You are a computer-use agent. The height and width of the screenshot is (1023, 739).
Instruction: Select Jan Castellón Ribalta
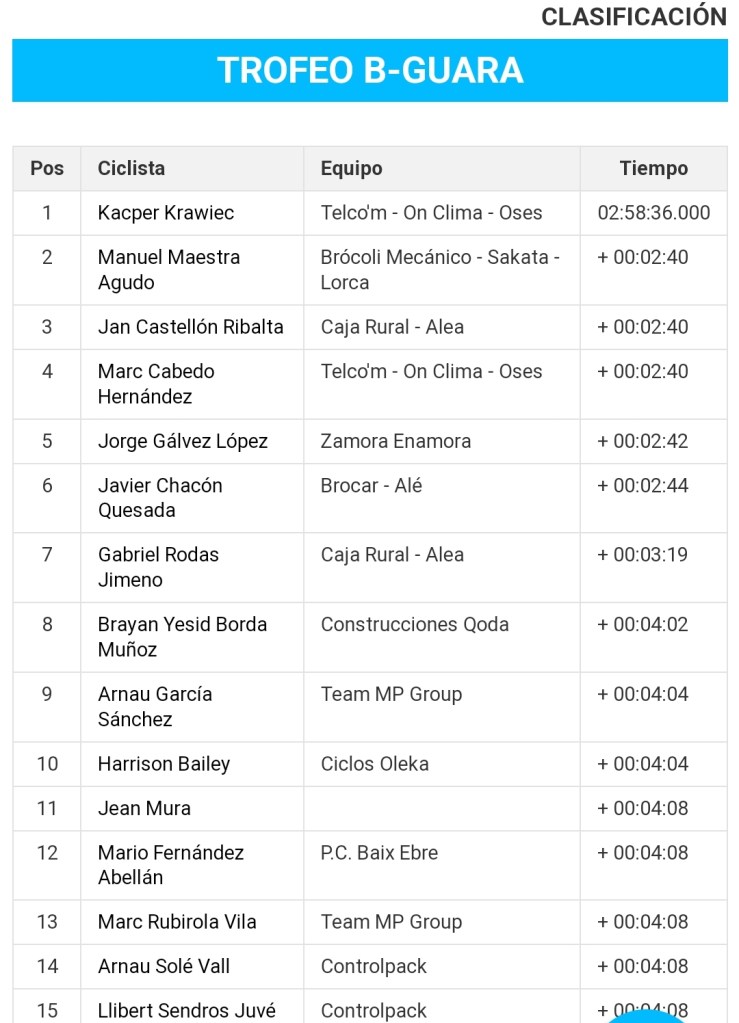pyautogui.click(x=190, y=327)
